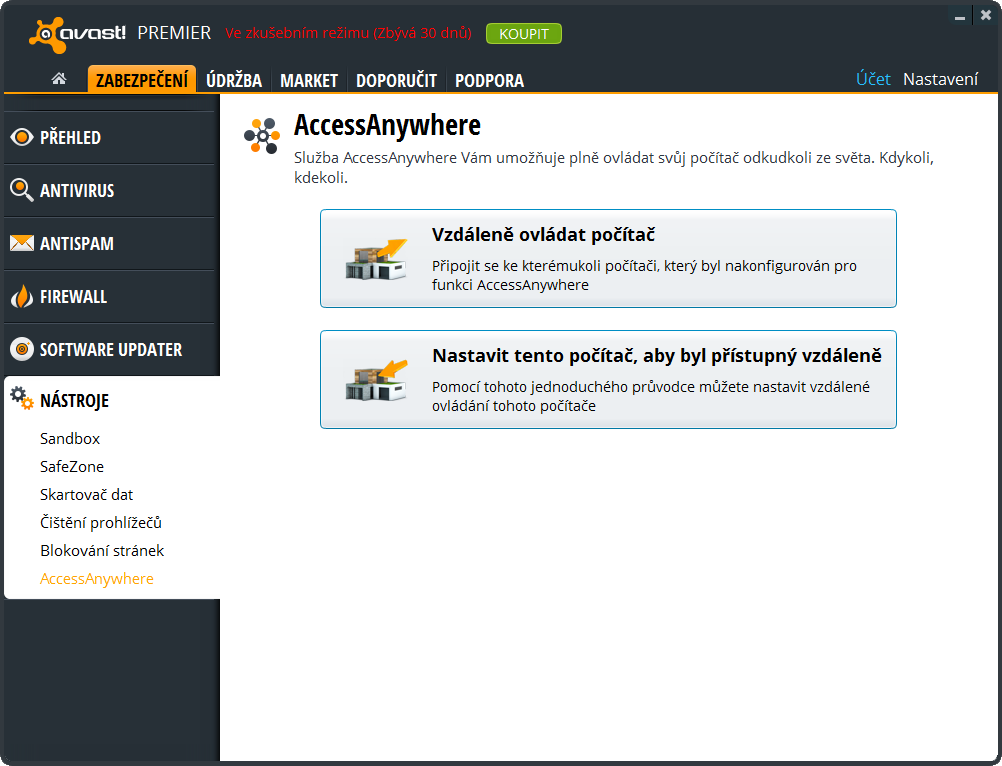Click the Nástroje gears icon
The width and height of the screenshot is (1002, 766).
point(22,398)
